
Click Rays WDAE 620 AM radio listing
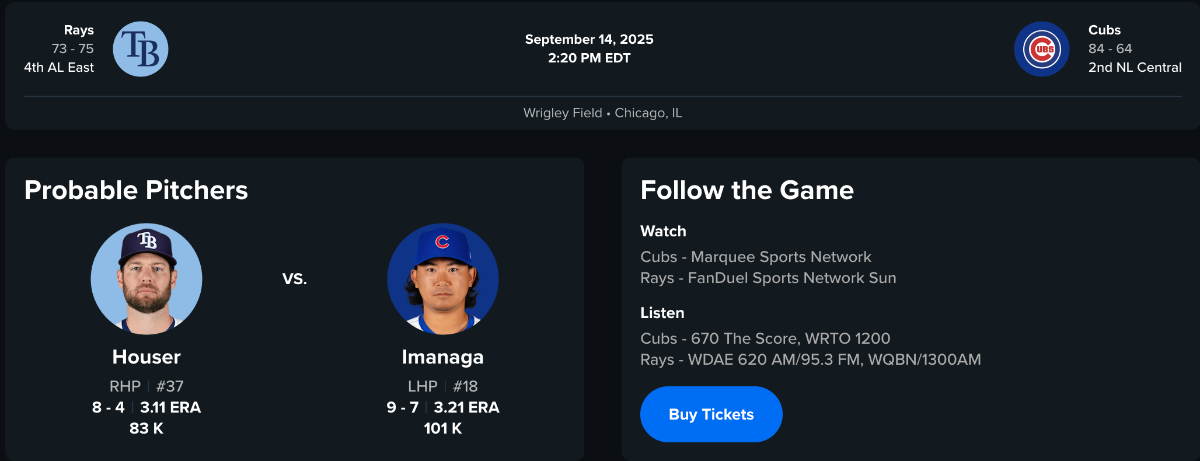click(810, 359)
